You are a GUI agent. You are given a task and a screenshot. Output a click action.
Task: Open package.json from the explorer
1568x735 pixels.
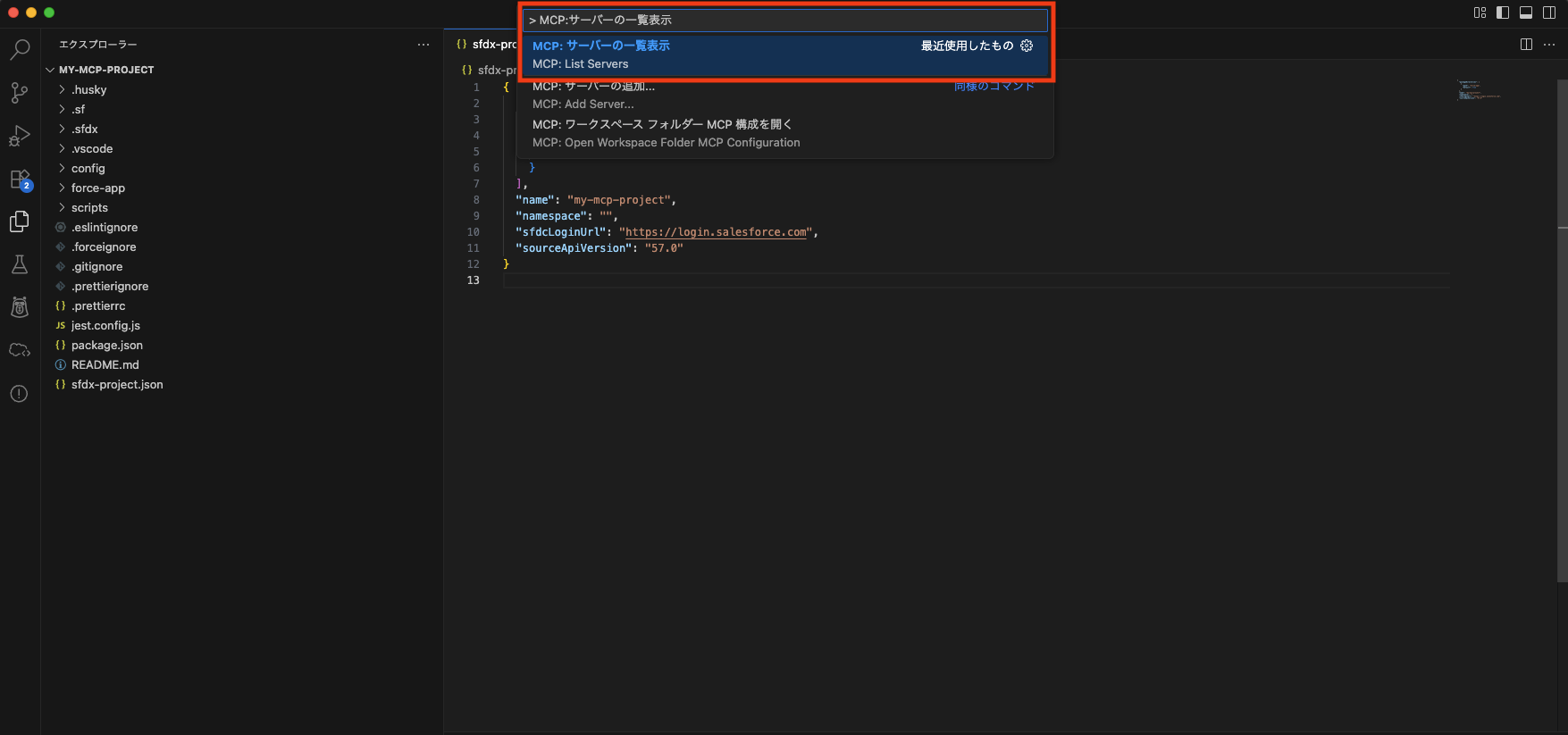(x=106, y=346)
